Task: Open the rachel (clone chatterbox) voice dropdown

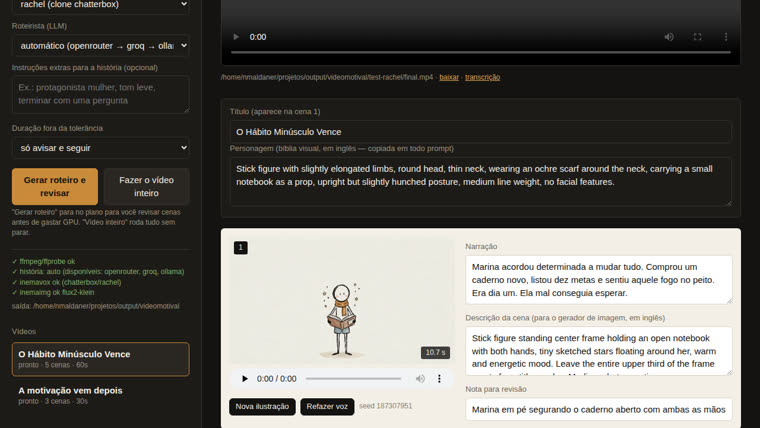Action: [x=100, y=5]
